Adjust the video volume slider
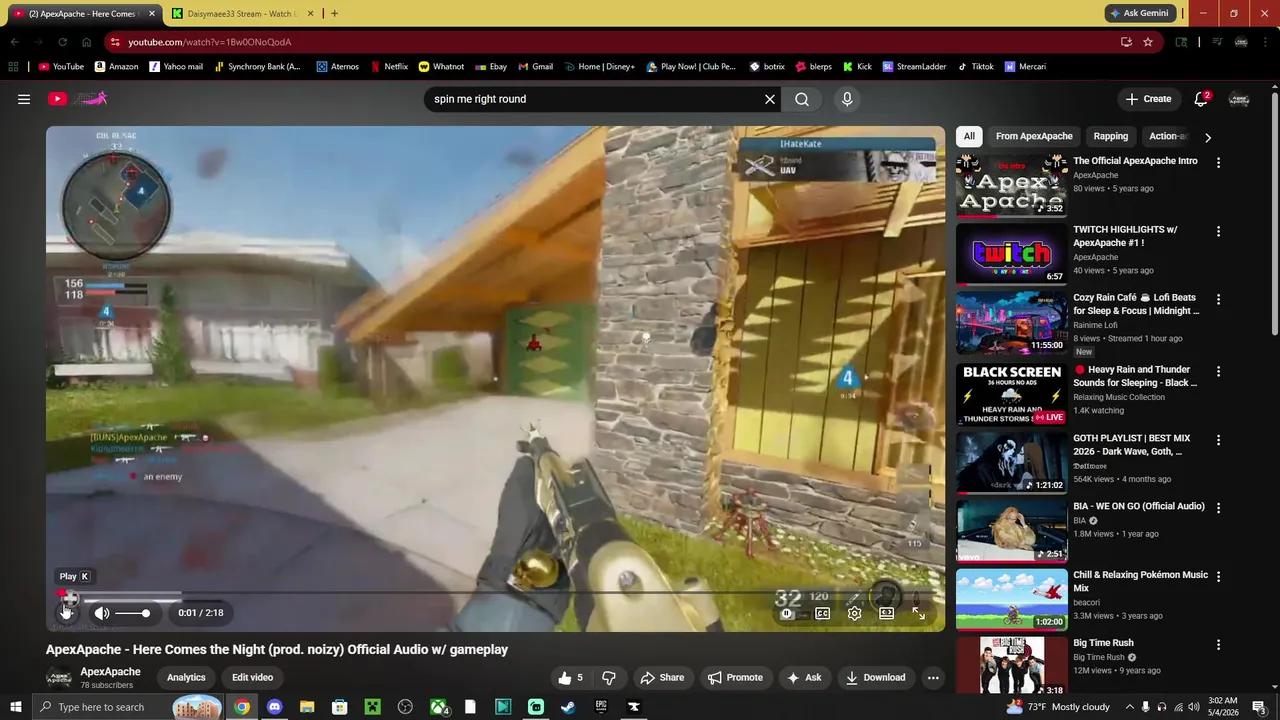This screenshot has width=1280, height=720. click(132, 613)
